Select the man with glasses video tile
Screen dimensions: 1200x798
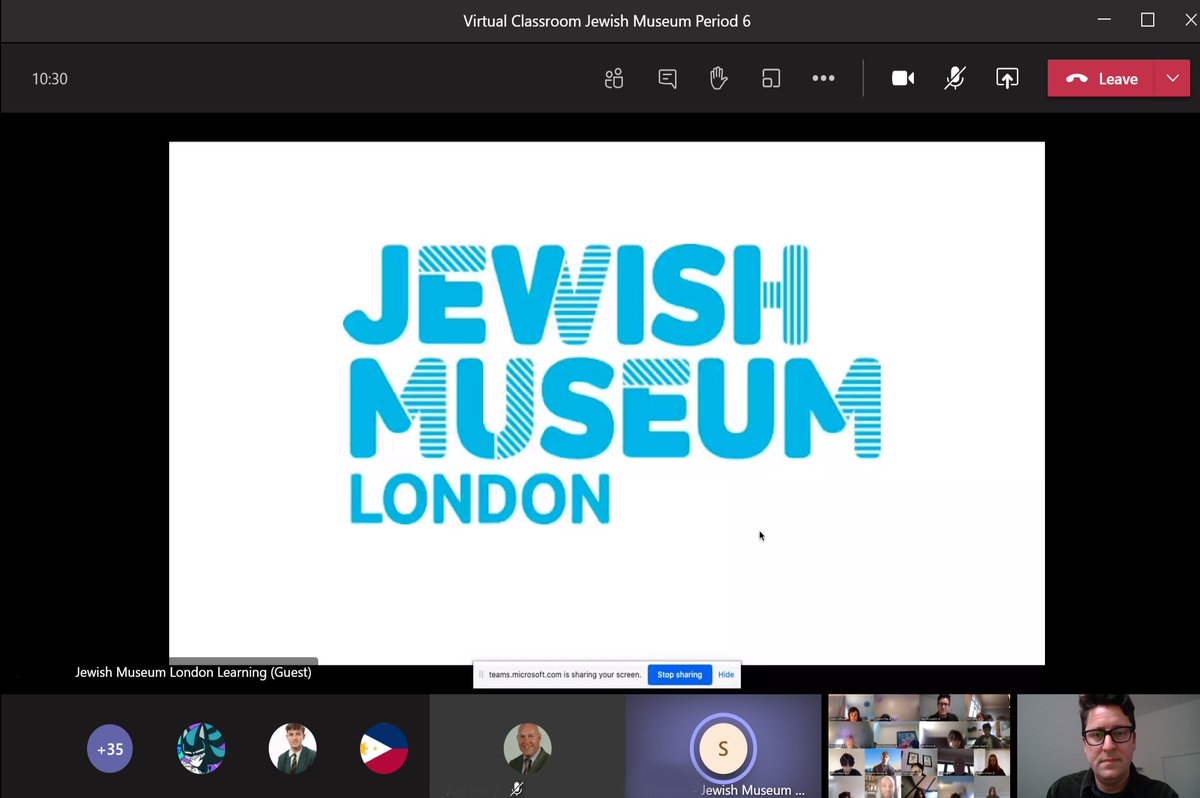point(1108,746)
